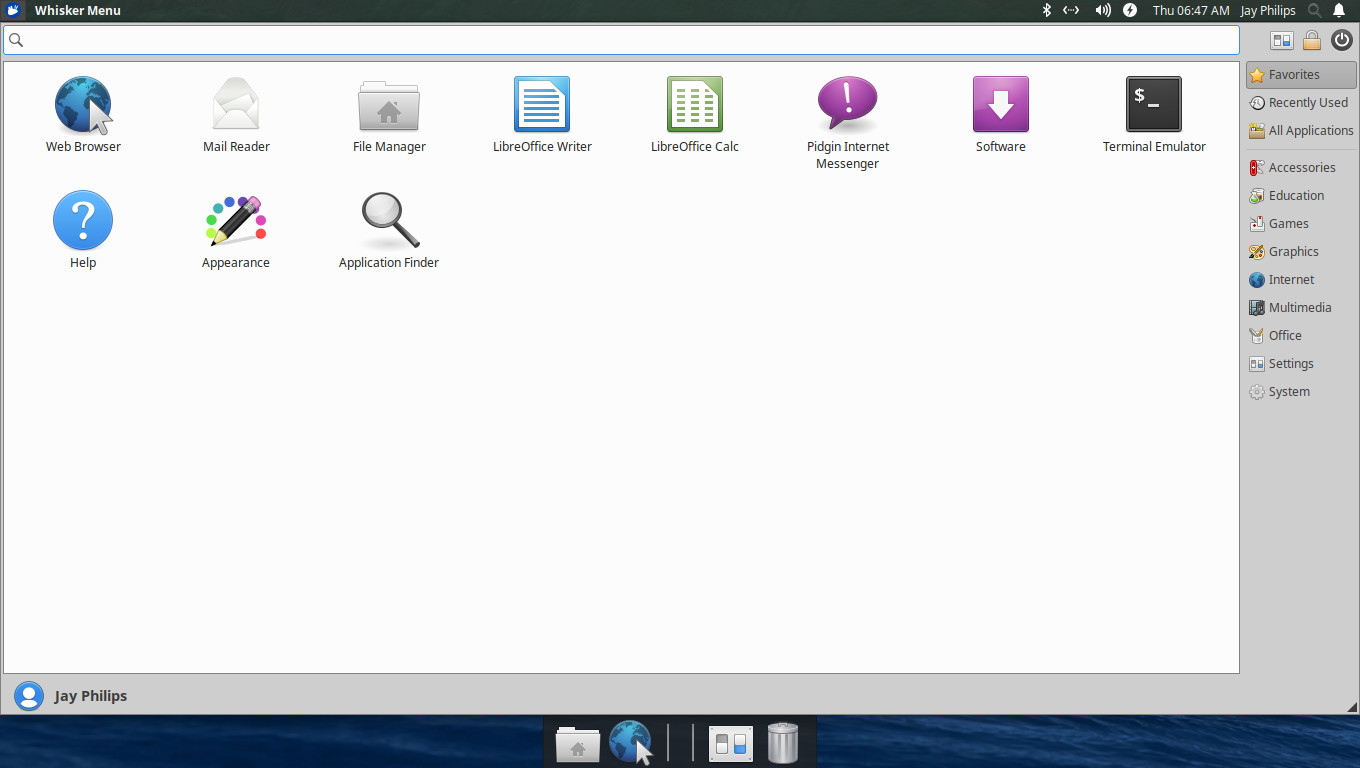The height and width of the screenshot is (768, 1360).
Task: Select the Recently Used category
Action: 1300,103
